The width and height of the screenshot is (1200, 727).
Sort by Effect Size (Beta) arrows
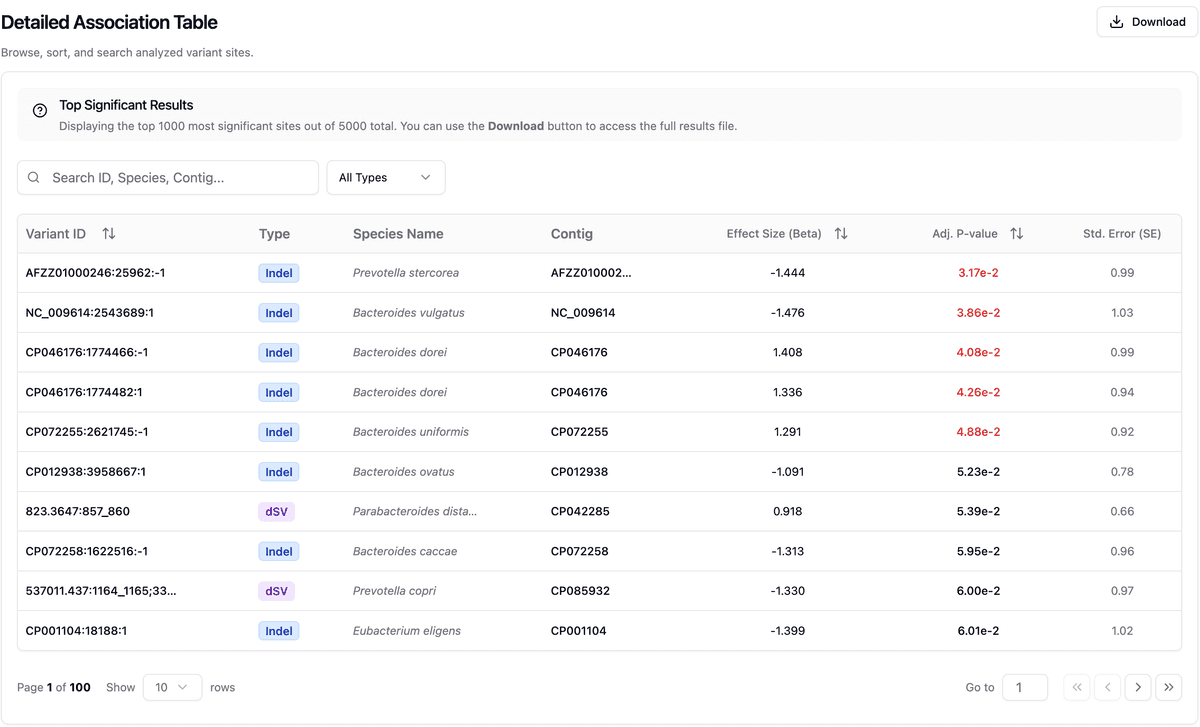(x=841, y=234)
